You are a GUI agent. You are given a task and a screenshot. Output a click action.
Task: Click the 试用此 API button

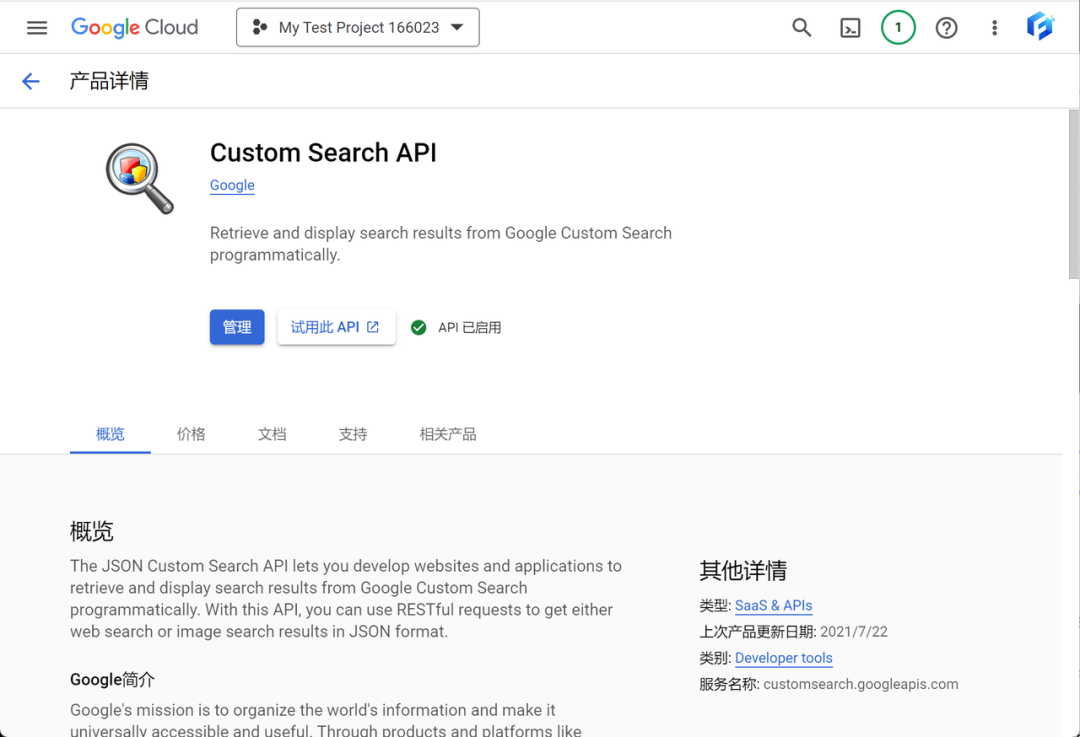[336, 327]
